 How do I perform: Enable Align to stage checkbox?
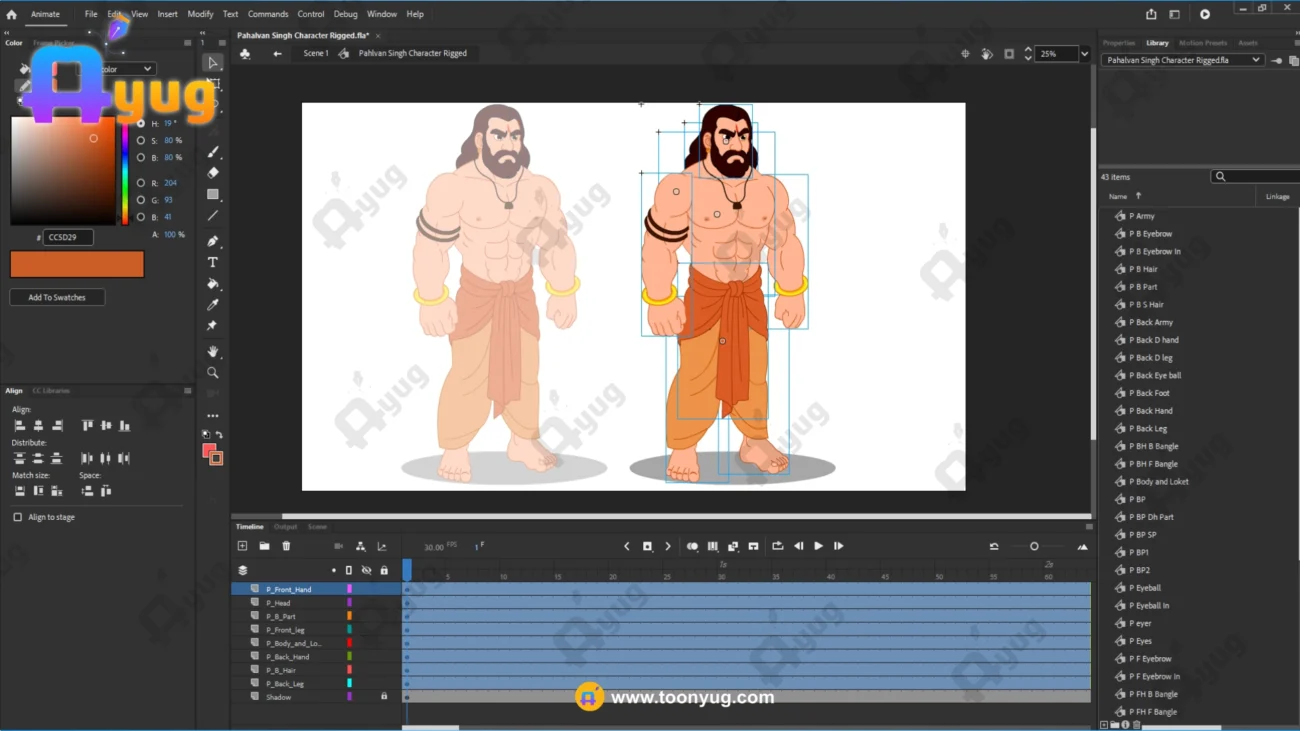(x=18, y=517)
